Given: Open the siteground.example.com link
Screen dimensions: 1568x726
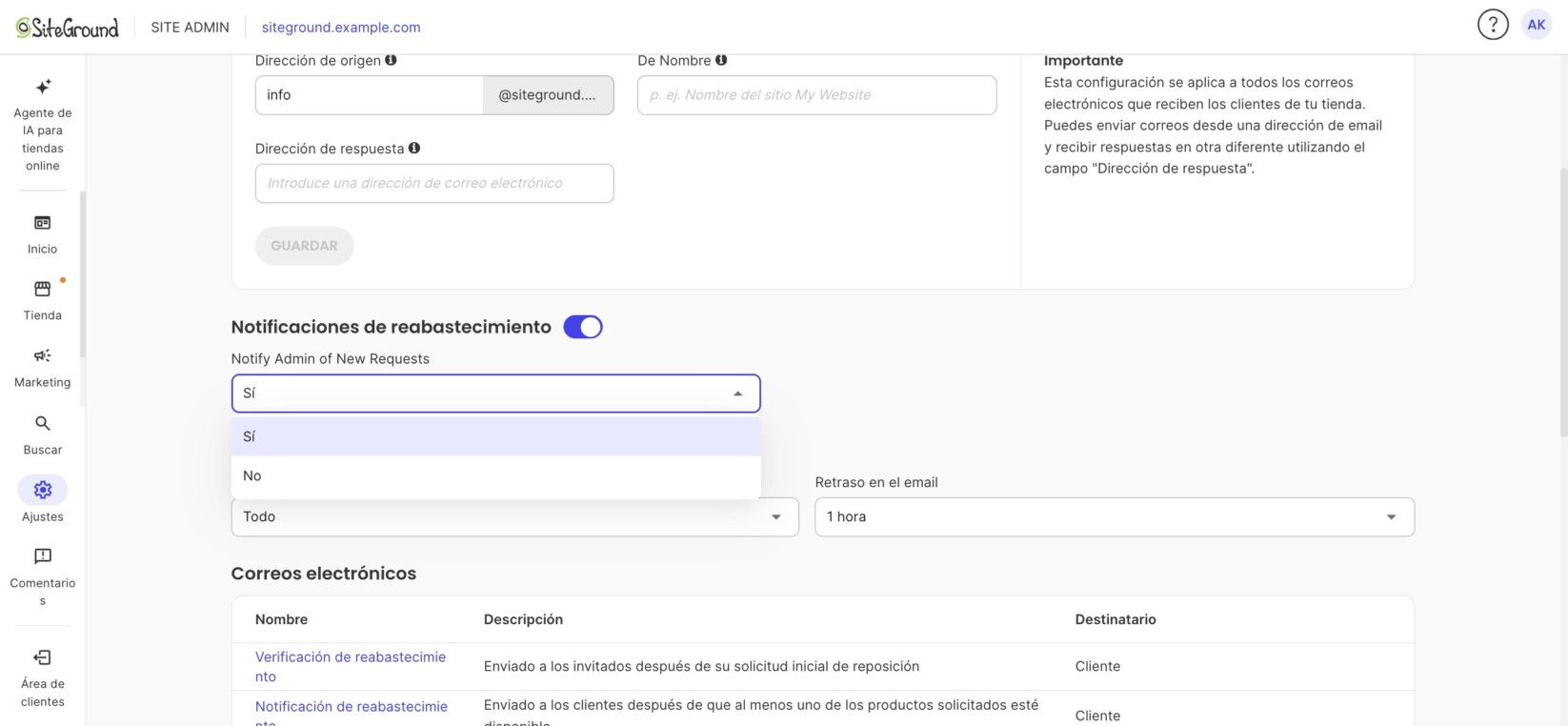Looking at the screenshot, I should [341, 28].
